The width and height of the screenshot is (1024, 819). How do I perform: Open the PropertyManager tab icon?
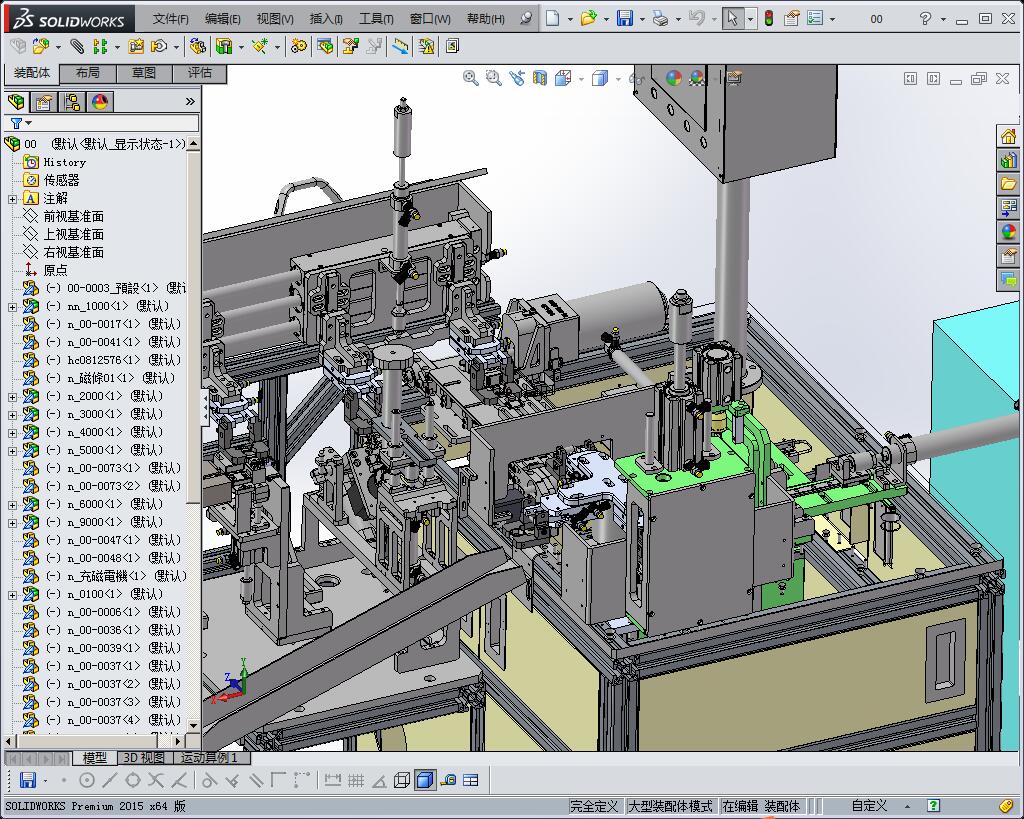44,102
